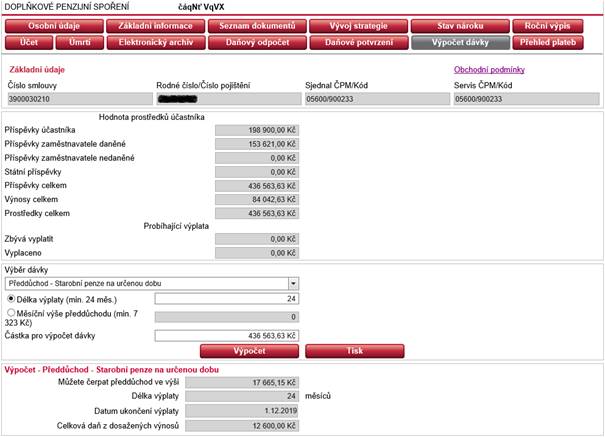Select Délka výplaty radio option

pyautogui.click(x=10, y=298)
